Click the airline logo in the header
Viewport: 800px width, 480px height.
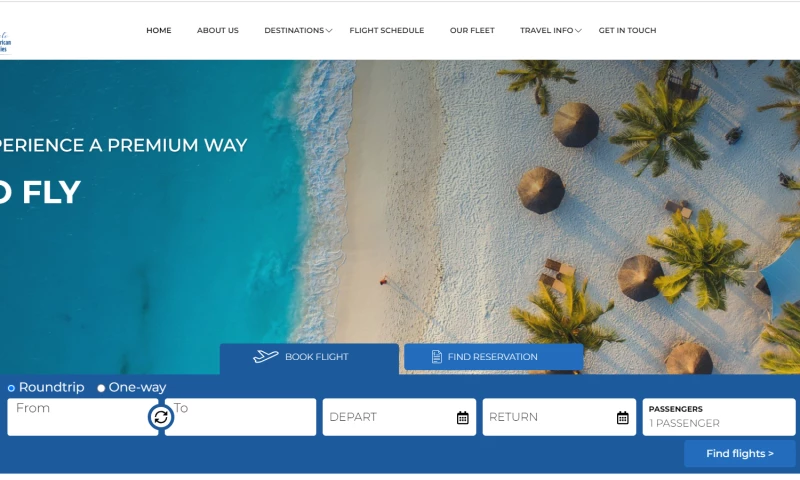point(5,43)
